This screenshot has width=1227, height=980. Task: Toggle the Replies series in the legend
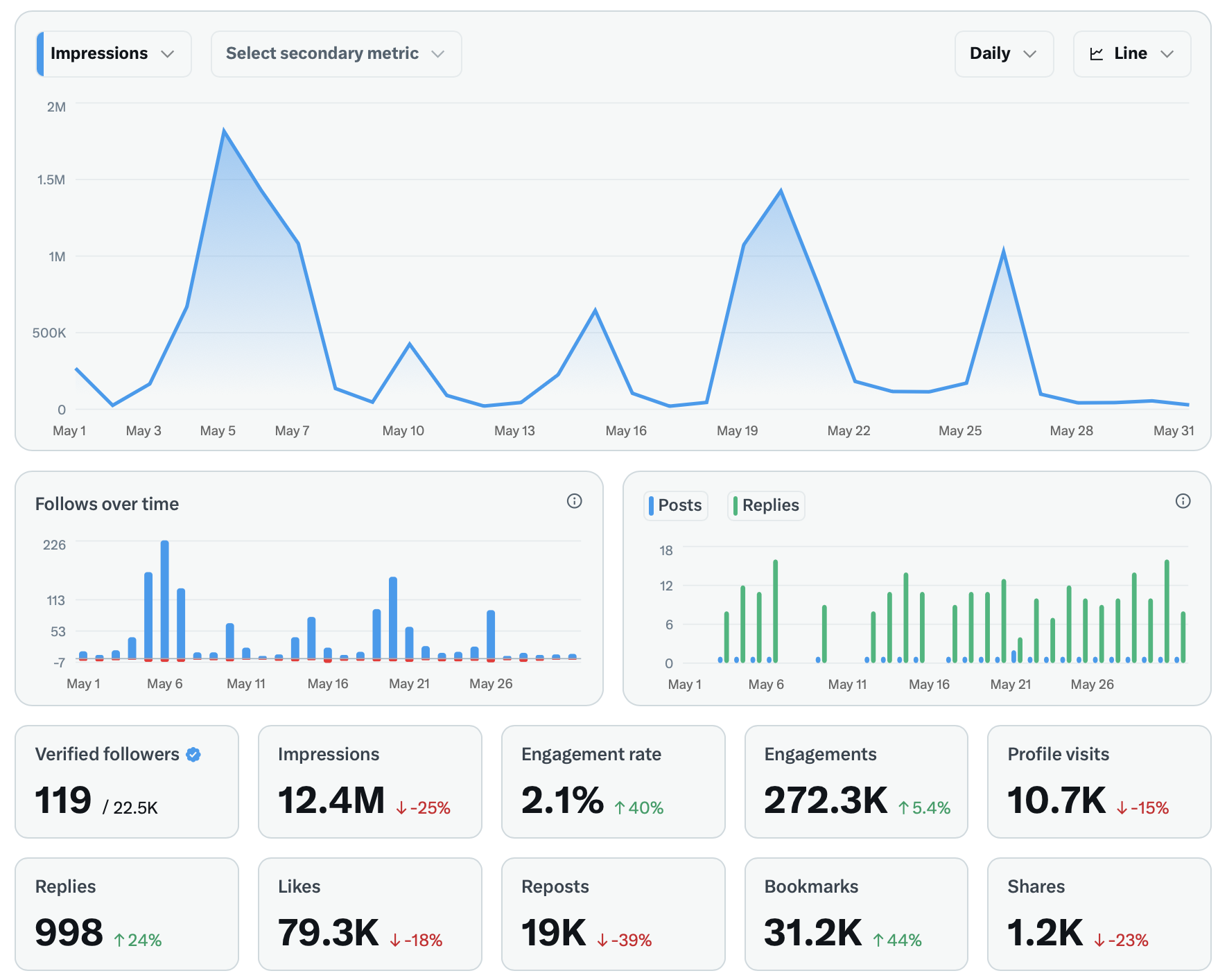(x=765, y=505)
